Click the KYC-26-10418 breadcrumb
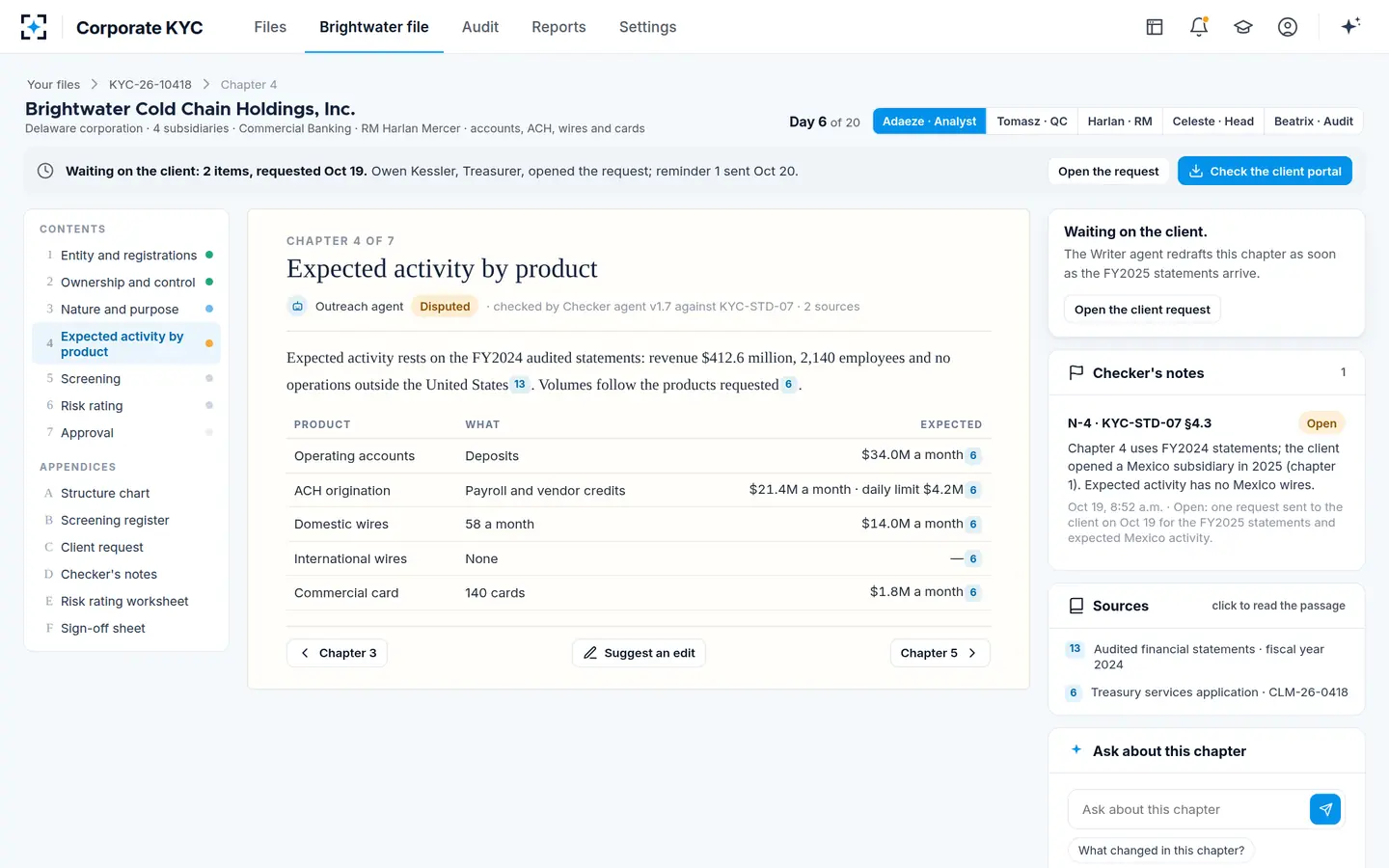Image resolution: width=1389 pixels, height=868 pixels. 150,85
